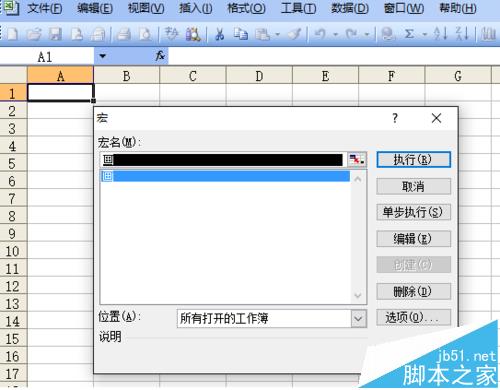Click the fx Insert Function icon
Screen dimensions: 500x390
(x=160, y=56)
